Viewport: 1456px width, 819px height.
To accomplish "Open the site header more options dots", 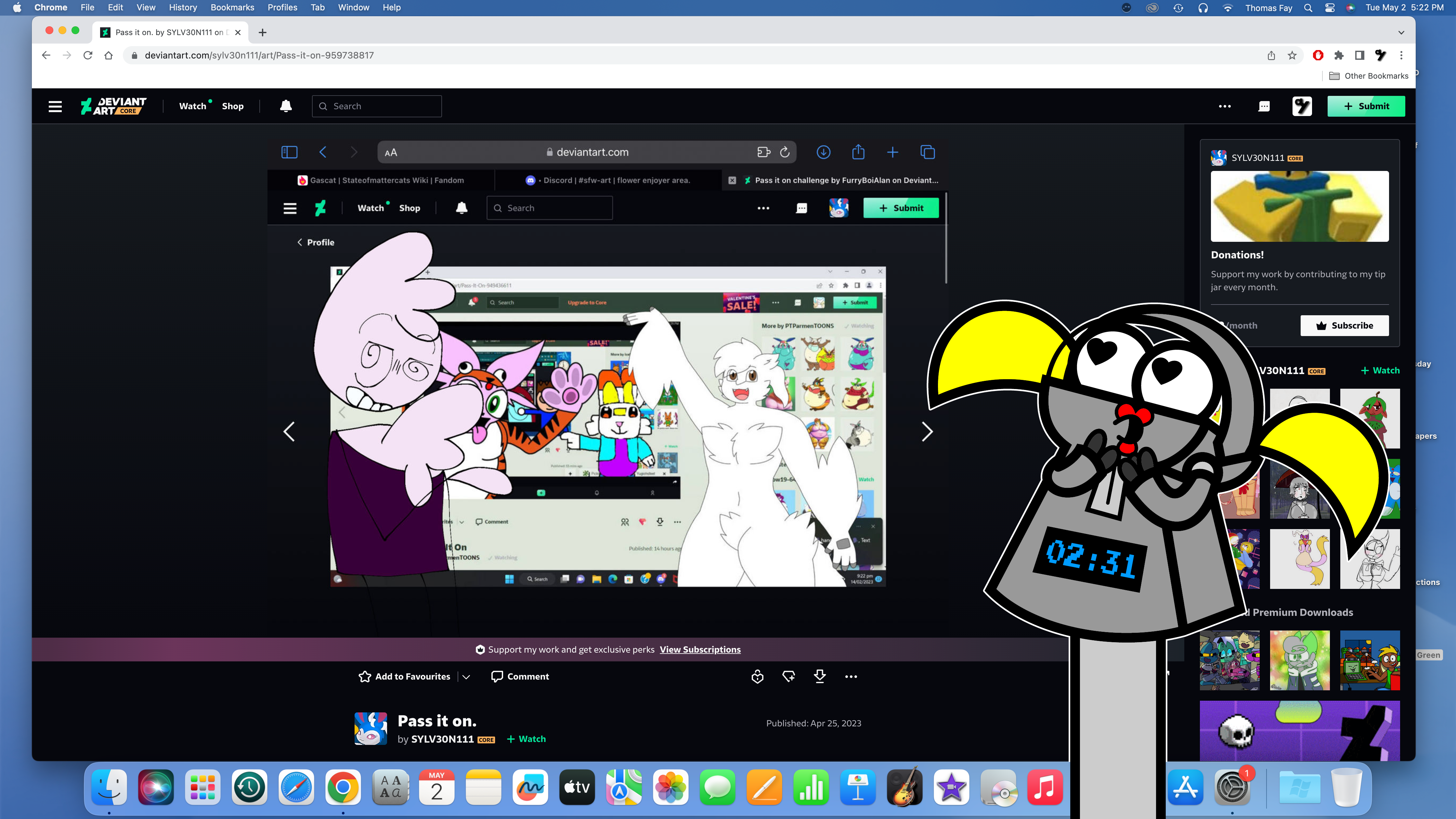I will (x=1225, y=106).
